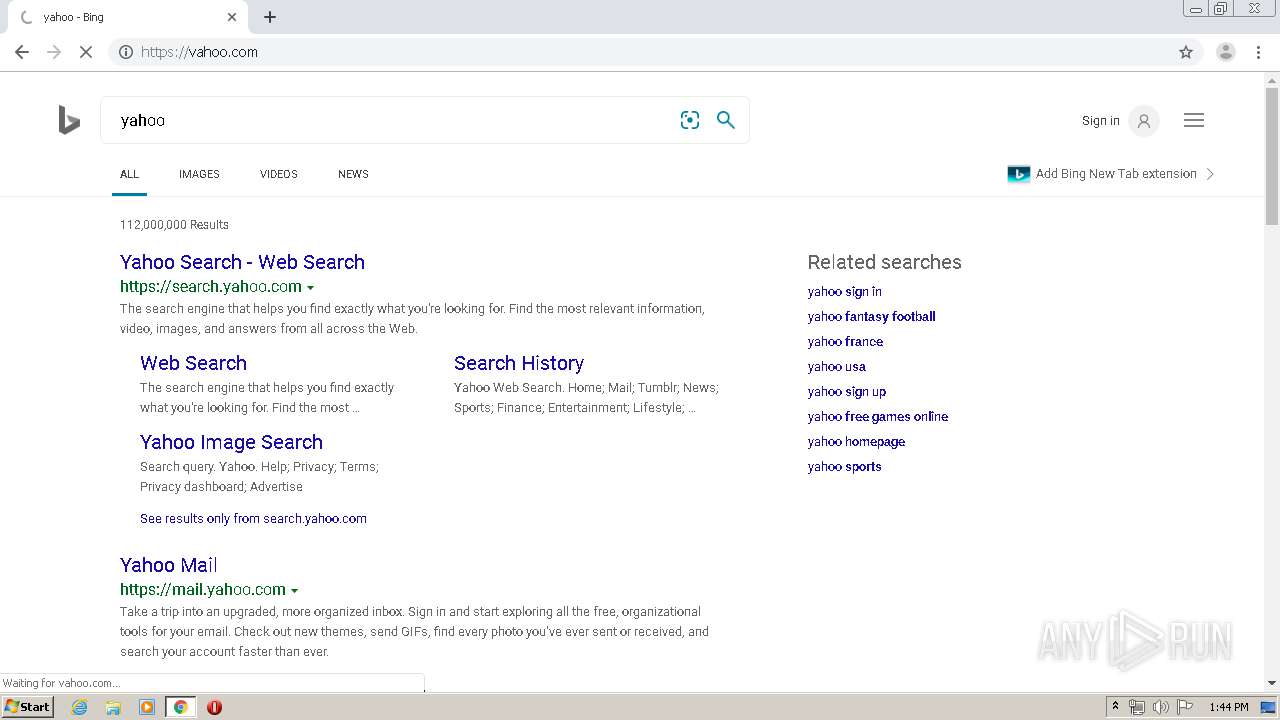Switch to IMAGES tab
This screenshot has height=720, width=1280.
click(199, 174)
